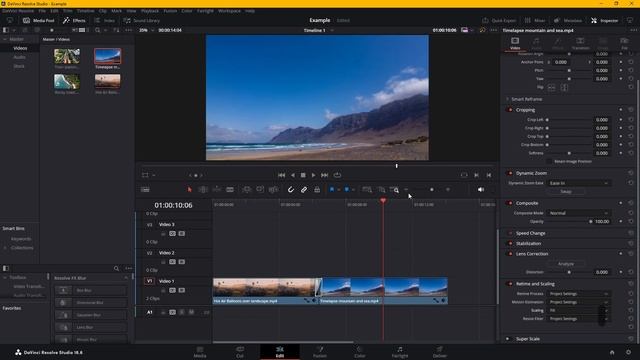Image resolution: width=640 pixels, height=360 pixels.
Task: Click the Overwrite Clip icon
Action: [260, 189]
